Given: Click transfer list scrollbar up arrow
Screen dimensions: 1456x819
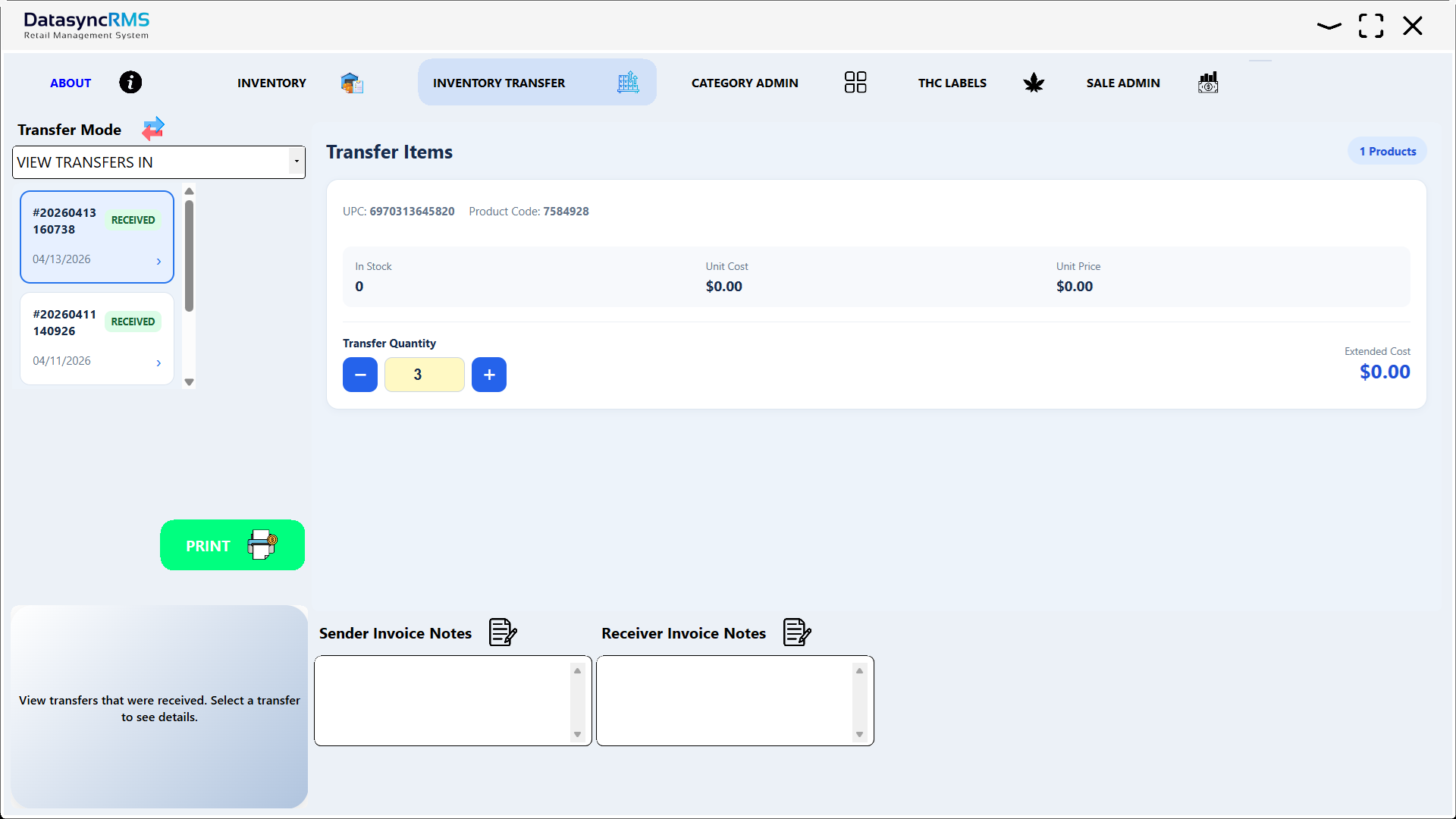Looking at the screenshot, I should click(190, 191).
